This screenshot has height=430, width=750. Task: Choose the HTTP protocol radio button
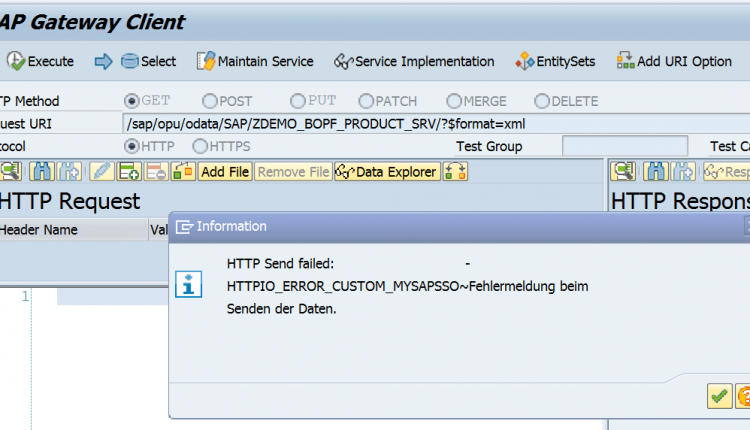coord(132,146)
